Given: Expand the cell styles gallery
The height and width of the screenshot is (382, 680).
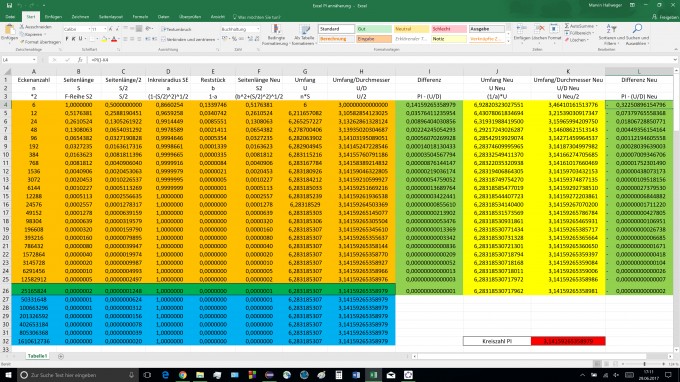Looking at the screenshot, I should point(508,40).
